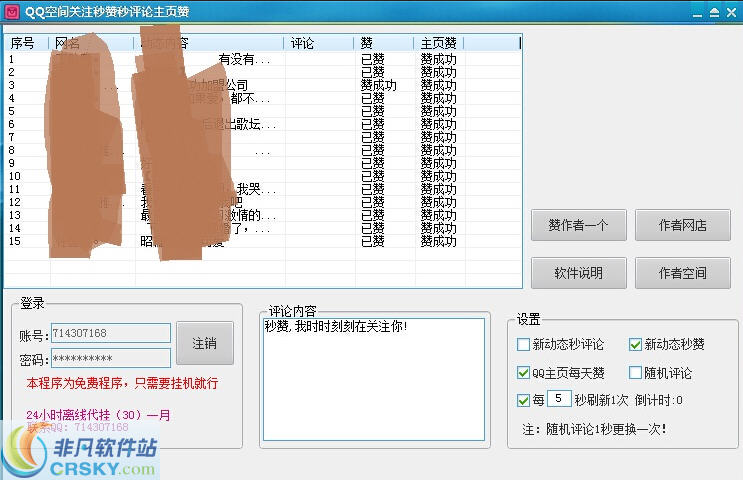Click the 赞作者一个 button
Screen dimensions: 743x480
click(x=578, y=225)
